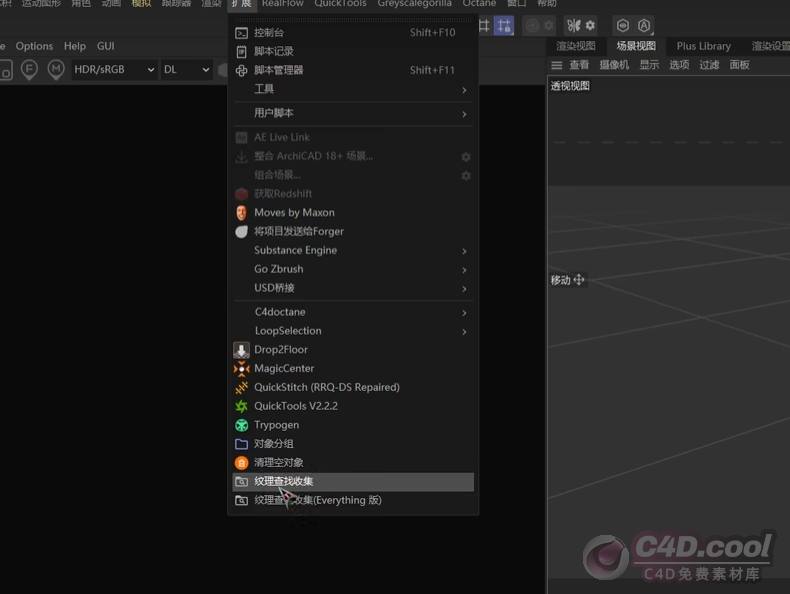
Task: Expand the USD桥接 submenu
Action: point(353,288)
